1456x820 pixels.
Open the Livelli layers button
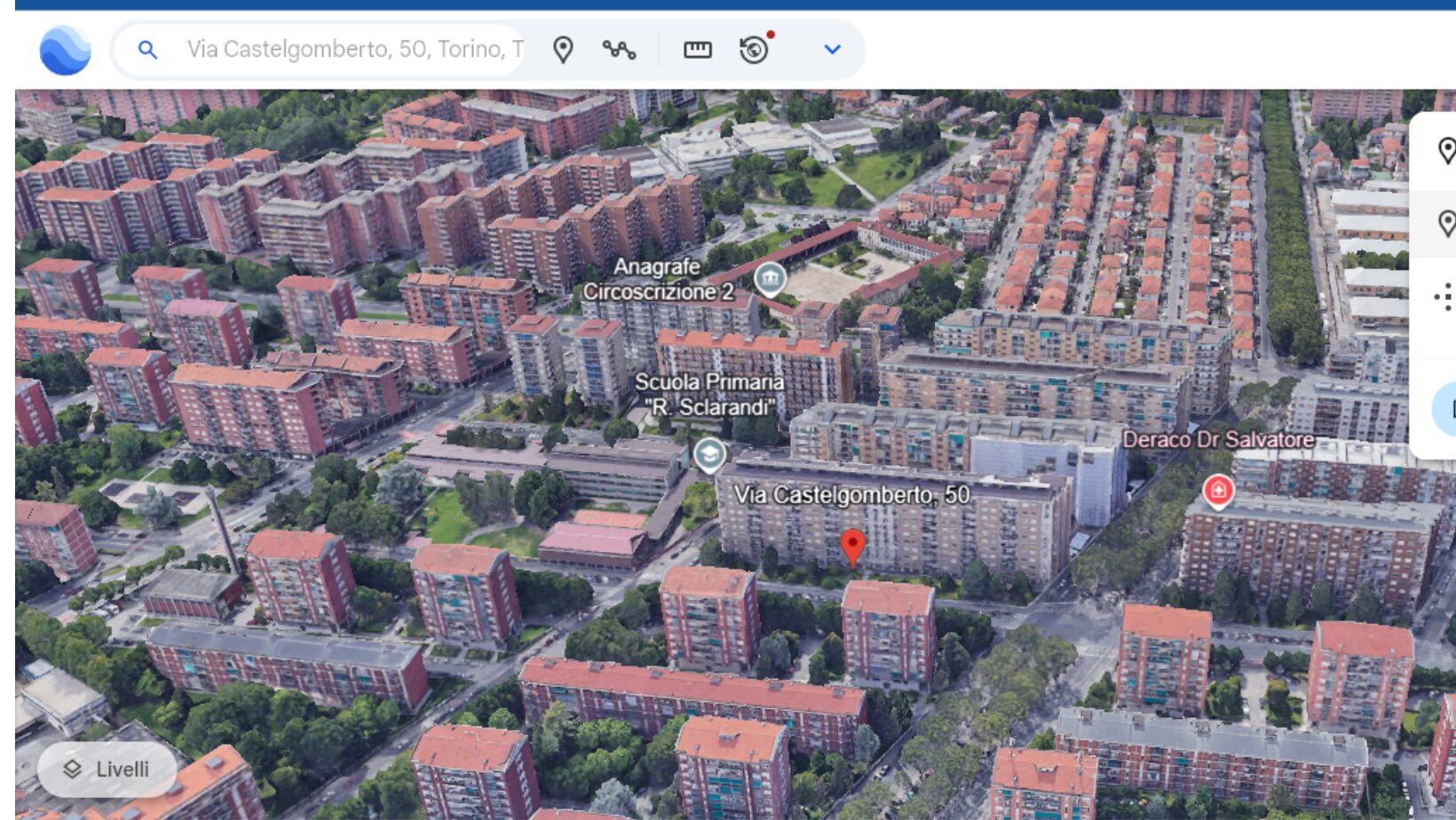tap(107, 769)
